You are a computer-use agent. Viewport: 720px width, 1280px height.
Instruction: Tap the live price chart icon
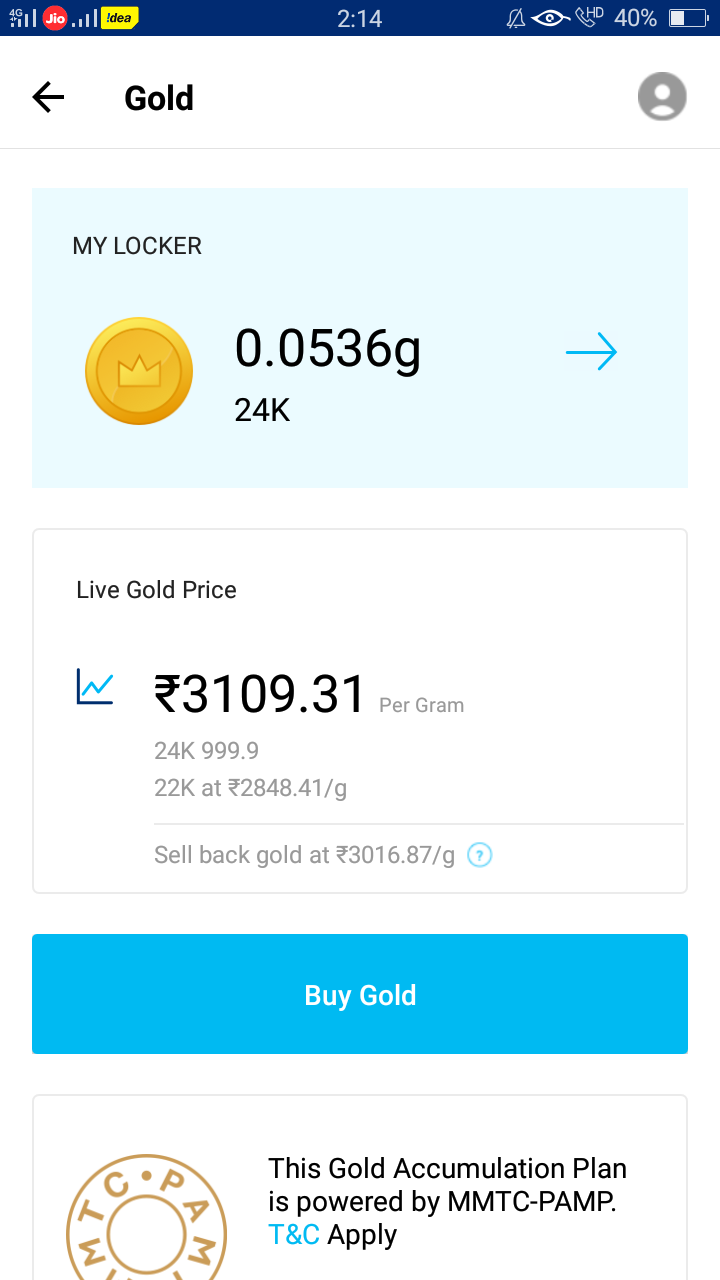(x=95, y=687)
